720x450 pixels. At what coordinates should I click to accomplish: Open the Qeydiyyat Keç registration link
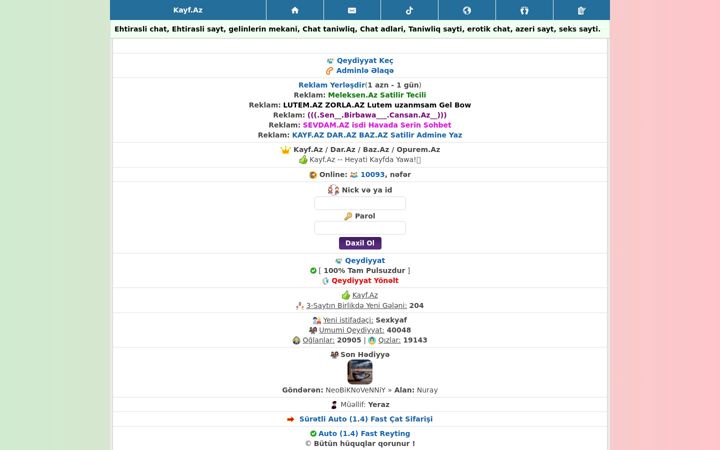365,61
